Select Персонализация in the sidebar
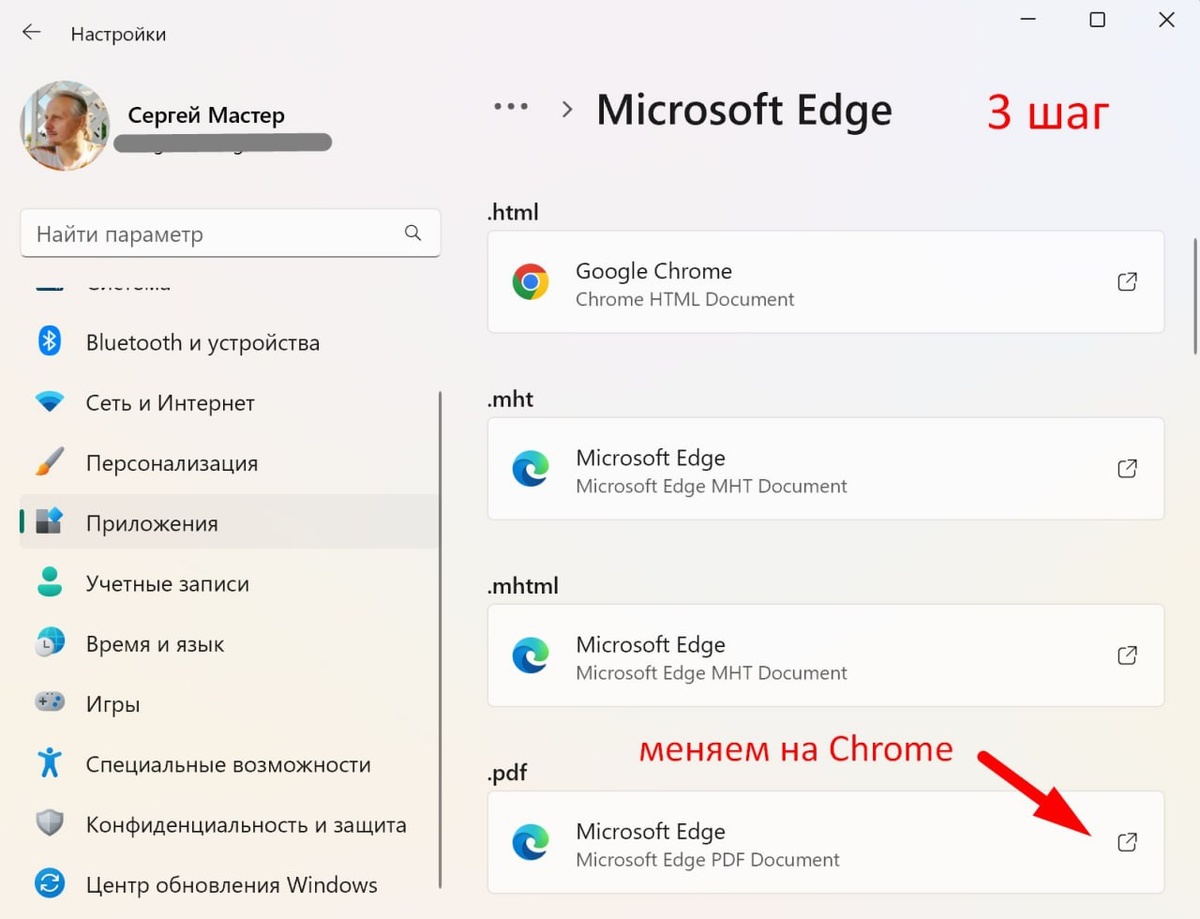Viewport: 1200px width, 919px height. click(171, 463)
